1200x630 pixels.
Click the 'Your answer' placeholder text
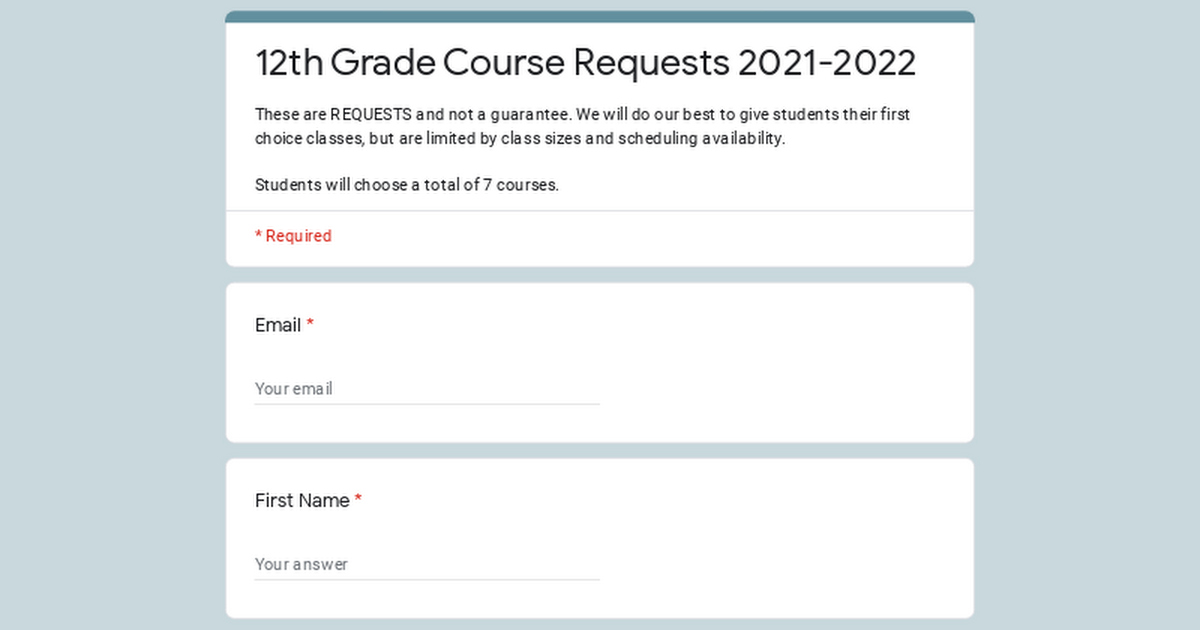301,564
